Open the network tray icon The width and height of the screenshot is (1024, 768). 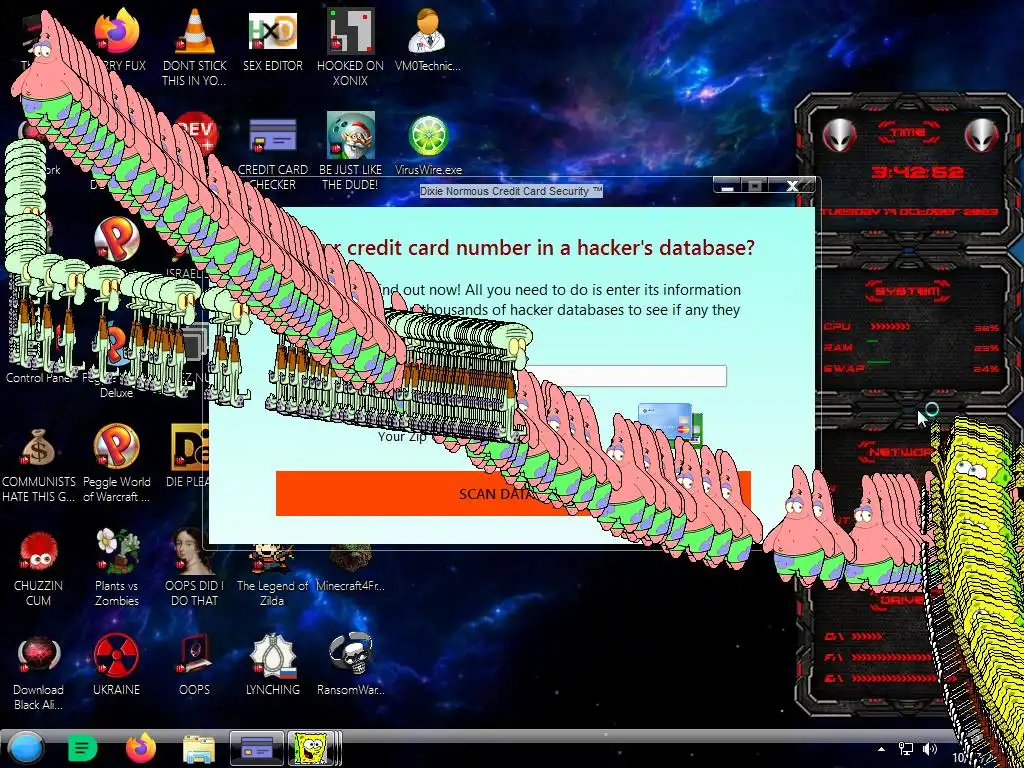(906, 749)
